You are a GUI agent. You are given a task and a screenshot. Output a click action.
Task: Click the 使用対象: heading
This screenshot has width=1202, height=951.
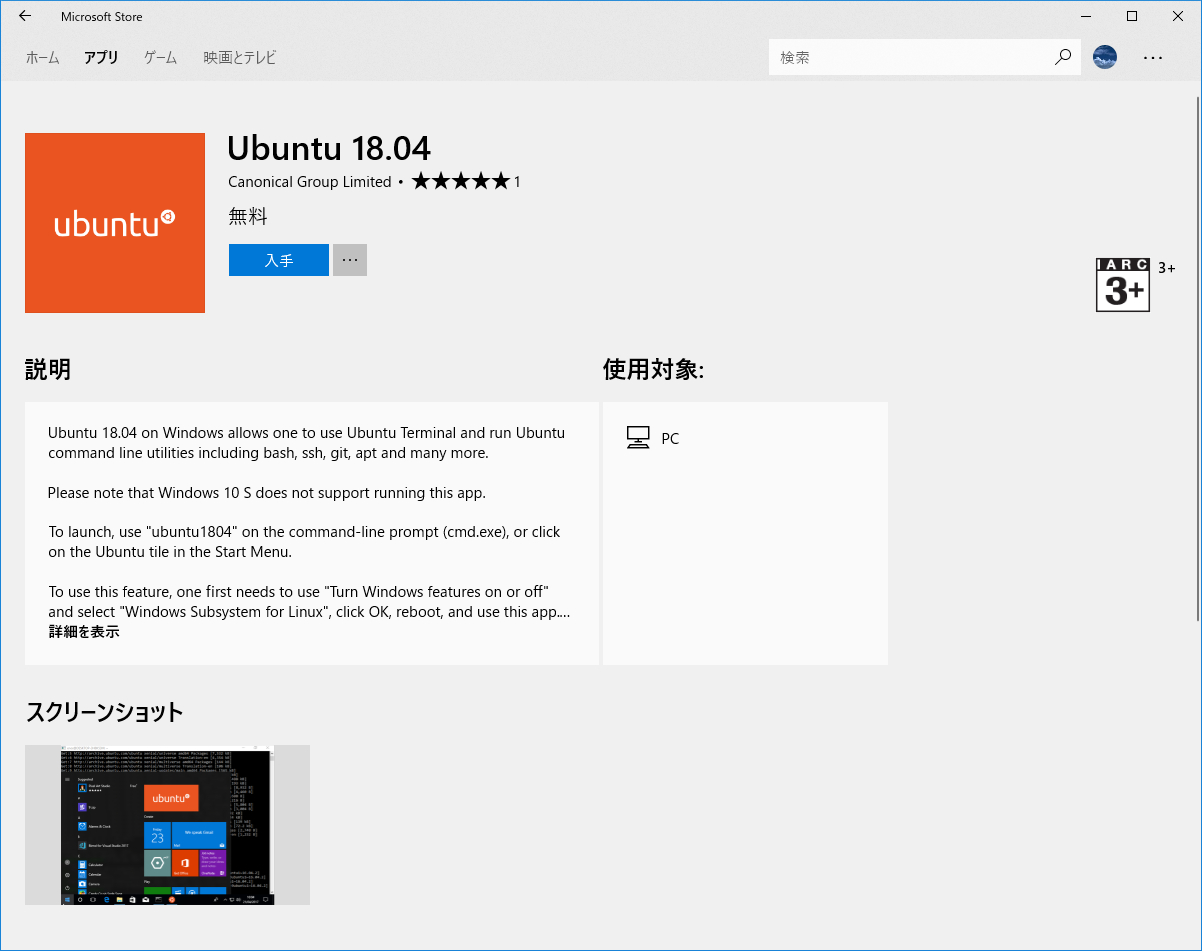pos(654,369)
